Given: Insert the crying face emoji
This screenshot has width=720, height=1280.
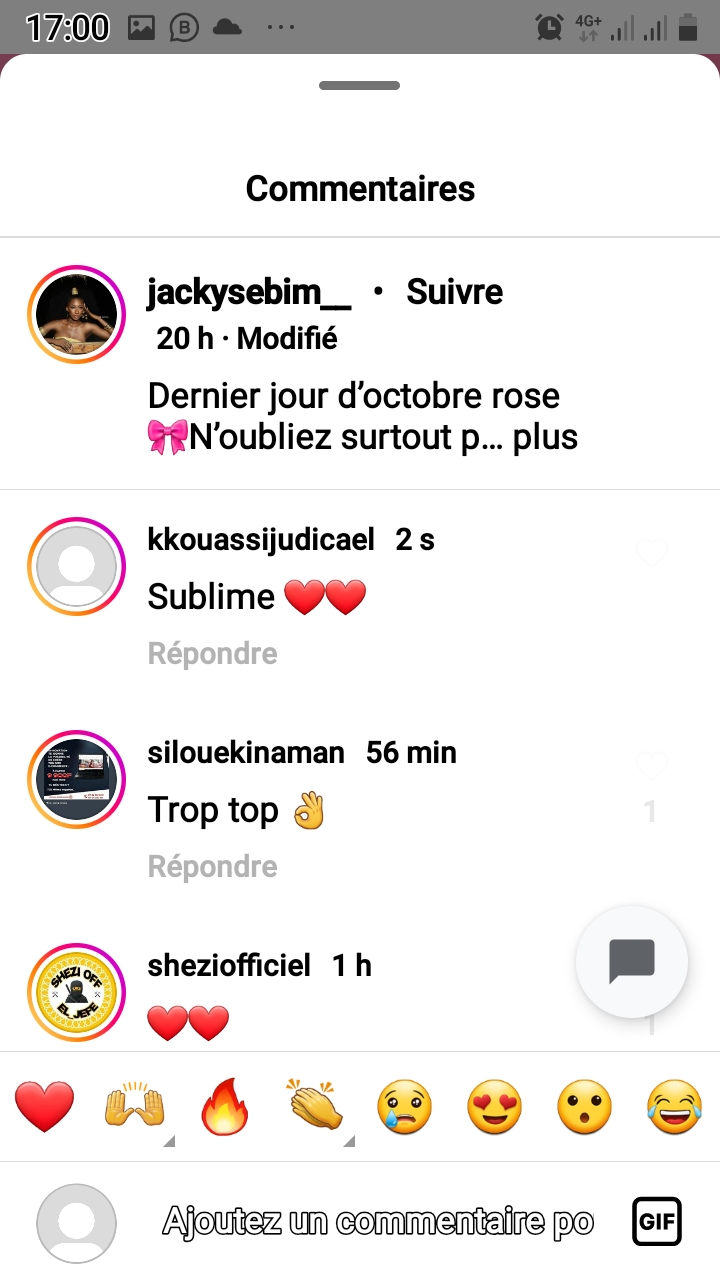Looking at the screenshot, I should click(x=405, y=1108).
